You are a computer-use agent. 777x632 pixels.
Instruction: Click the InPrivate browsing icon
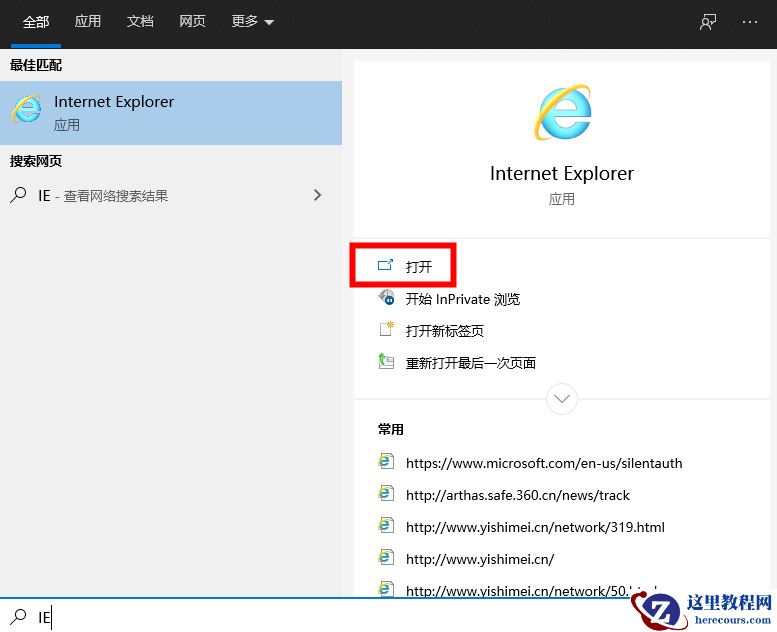[387, 297]
